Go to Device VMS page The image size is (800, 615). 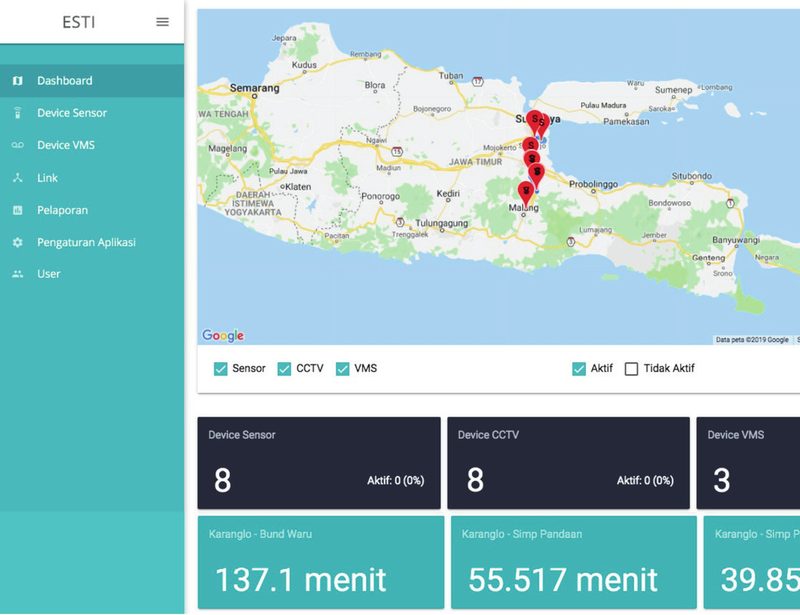point(92,145)
